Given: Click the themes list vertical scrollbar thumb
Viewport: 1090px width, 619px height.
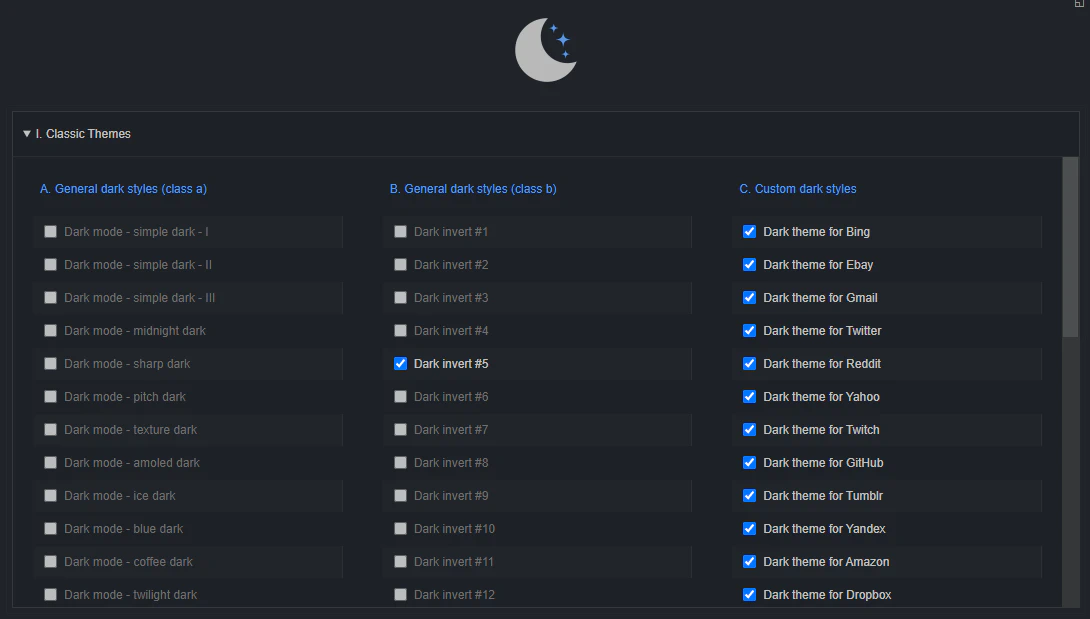Looking at the screenshot, I should click(x=1070, y=247).
